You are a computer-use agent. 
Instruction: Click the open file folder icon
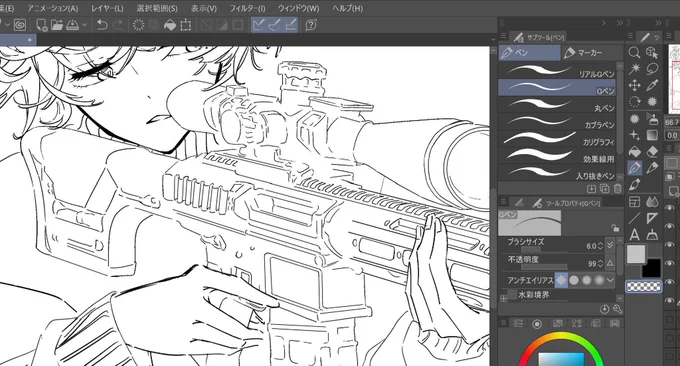click(x=57, y=25)
